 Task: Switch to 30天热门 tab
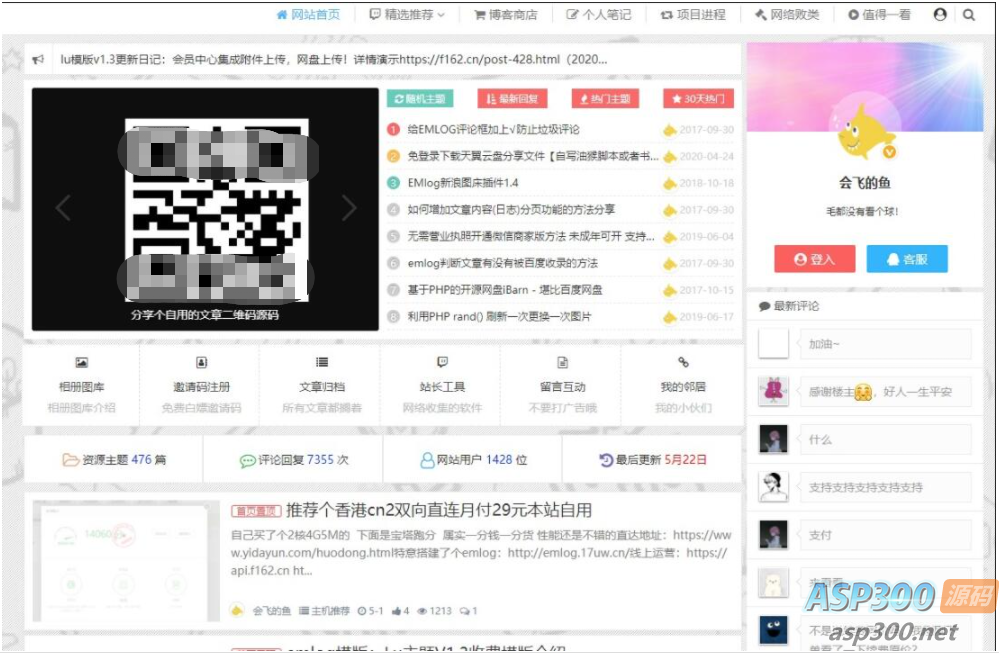[x=698, y=99]
